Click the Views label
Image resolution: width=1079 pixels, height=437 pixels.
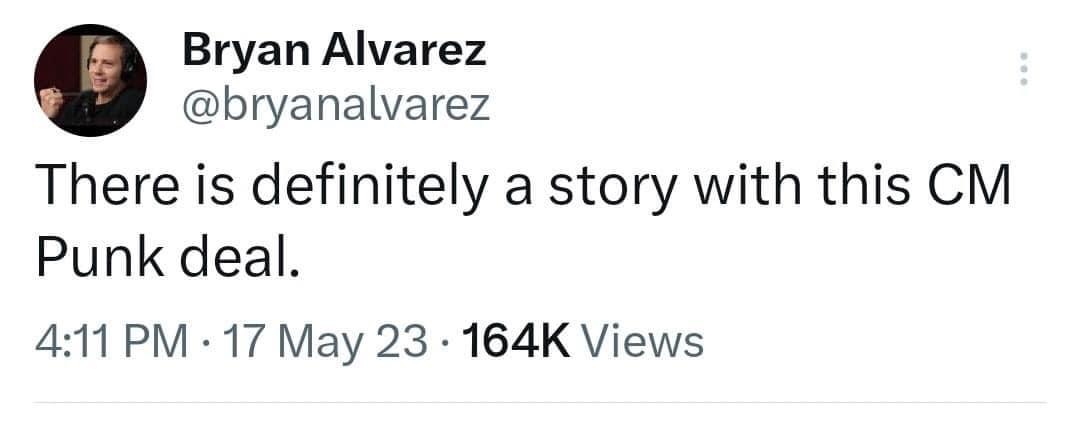[x=643, y=343]
